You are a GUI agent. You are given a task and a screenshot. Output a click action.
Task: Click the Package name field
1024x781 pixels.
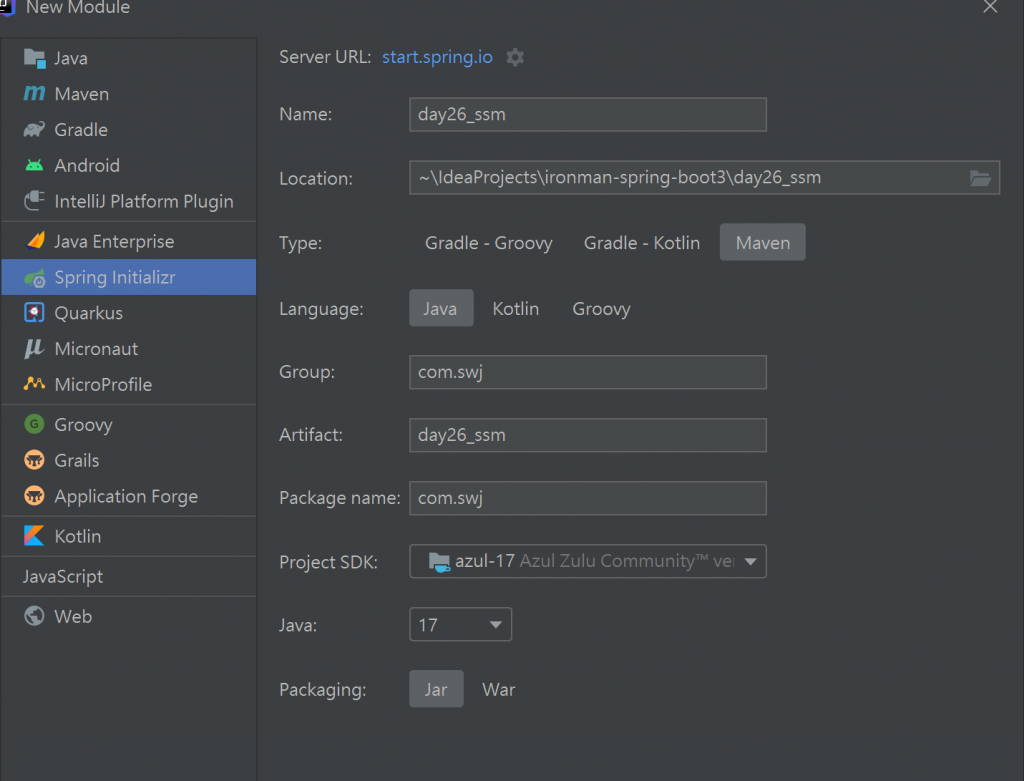588,498
